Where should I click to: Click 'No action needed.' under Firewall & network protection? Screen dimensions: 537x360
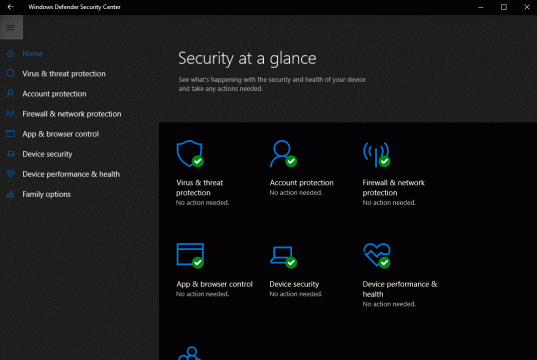[389, 203]
